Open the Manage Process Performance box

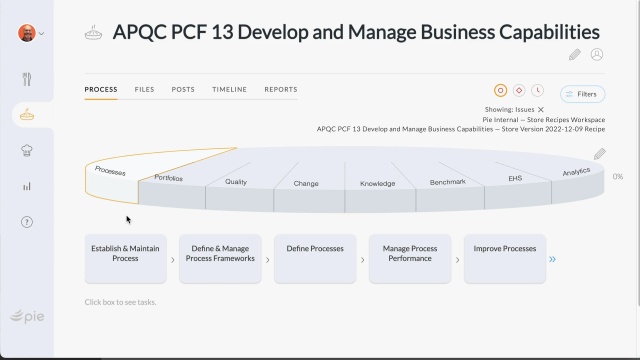410,258
